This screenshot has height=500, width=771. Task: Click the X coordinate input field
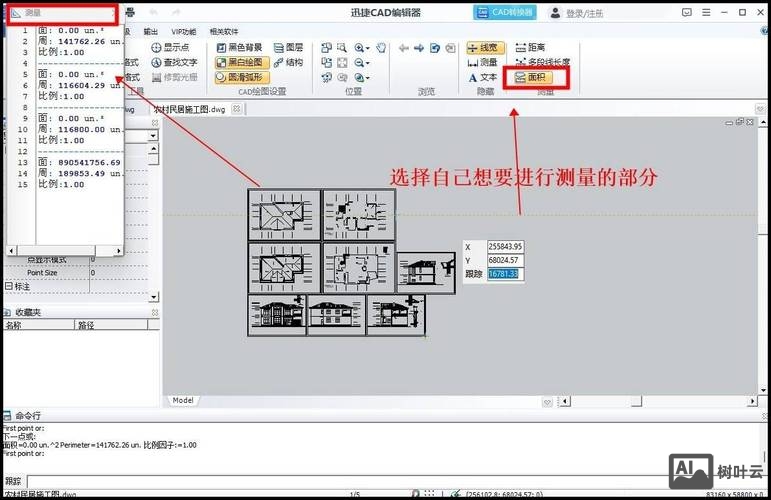click(x=505, y=247)
